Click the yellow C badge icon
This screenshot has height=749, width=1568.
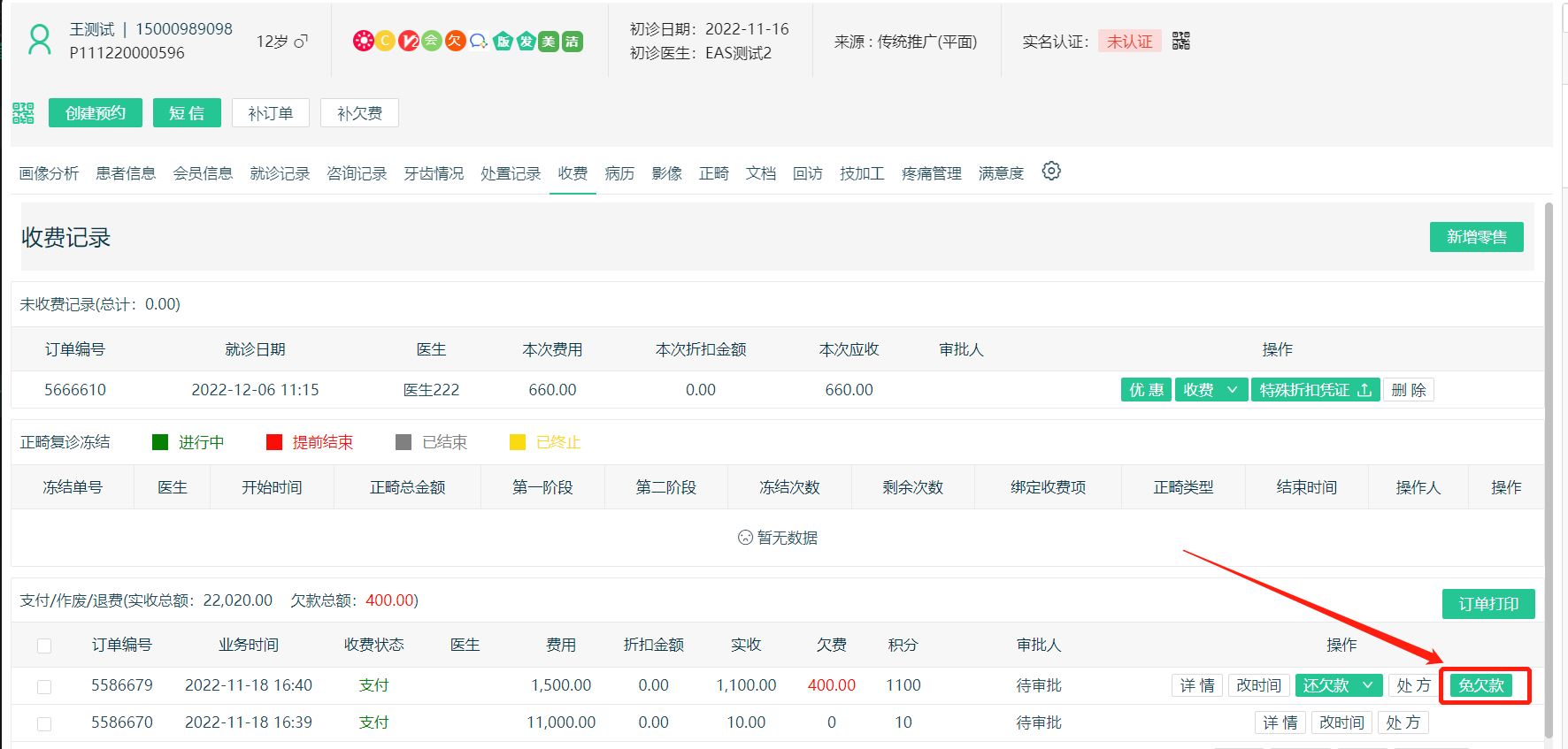pos(385,41)
